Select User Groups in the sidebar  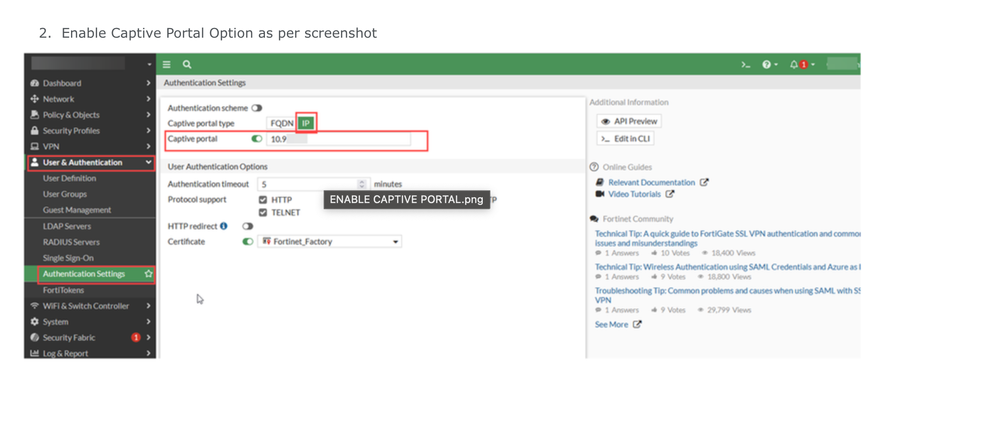pyautogui.click(x=65, y=194)
